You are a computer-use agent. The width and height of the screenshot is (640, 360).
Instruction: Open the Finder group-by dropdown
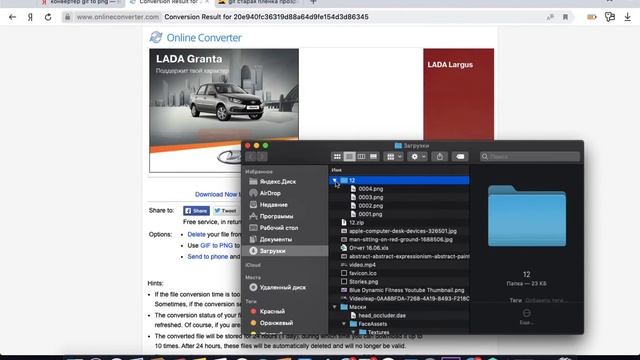394,157
